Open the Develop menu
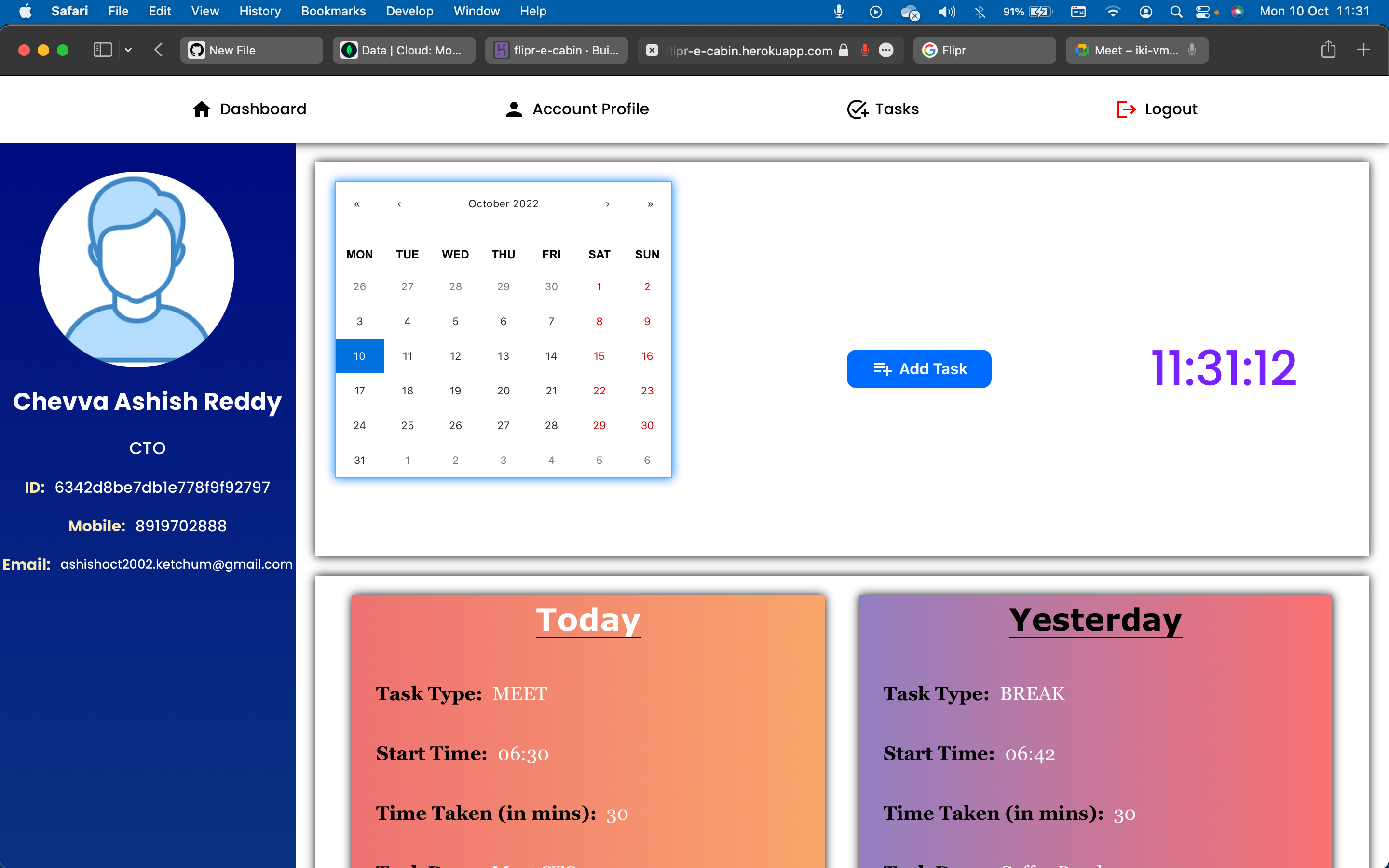Screen dimensions: 1389x868 (x=409, y=12)
